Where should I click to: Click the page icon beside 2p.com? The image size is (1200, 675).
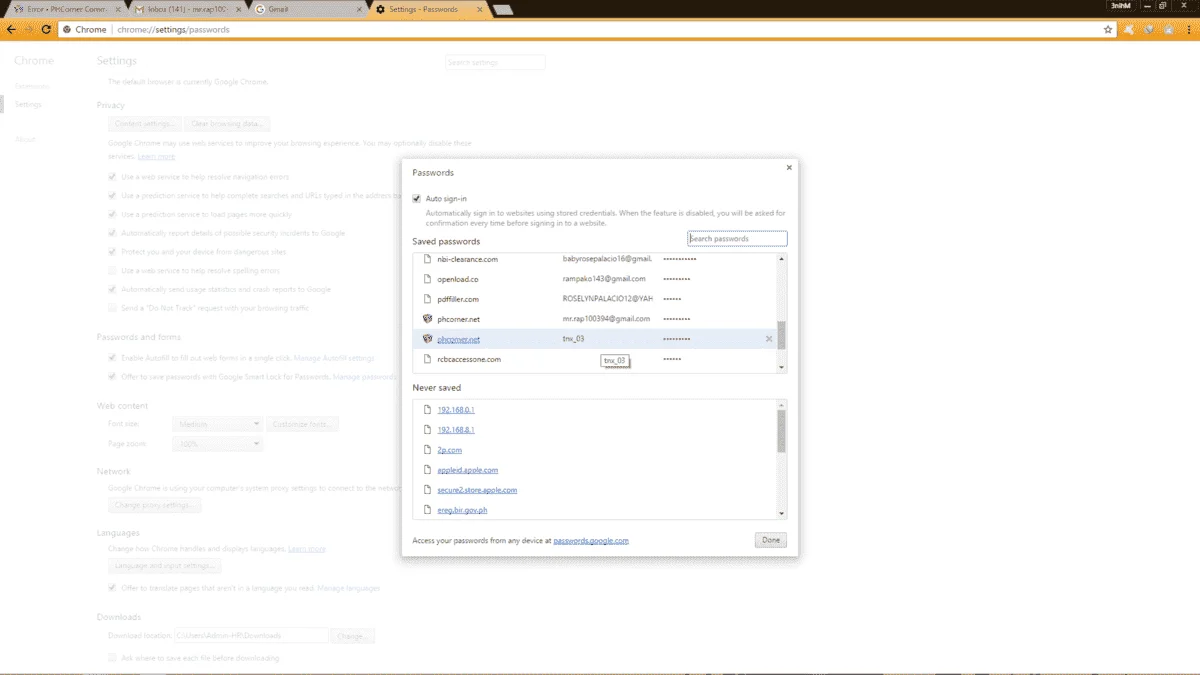tap(428, 450)
